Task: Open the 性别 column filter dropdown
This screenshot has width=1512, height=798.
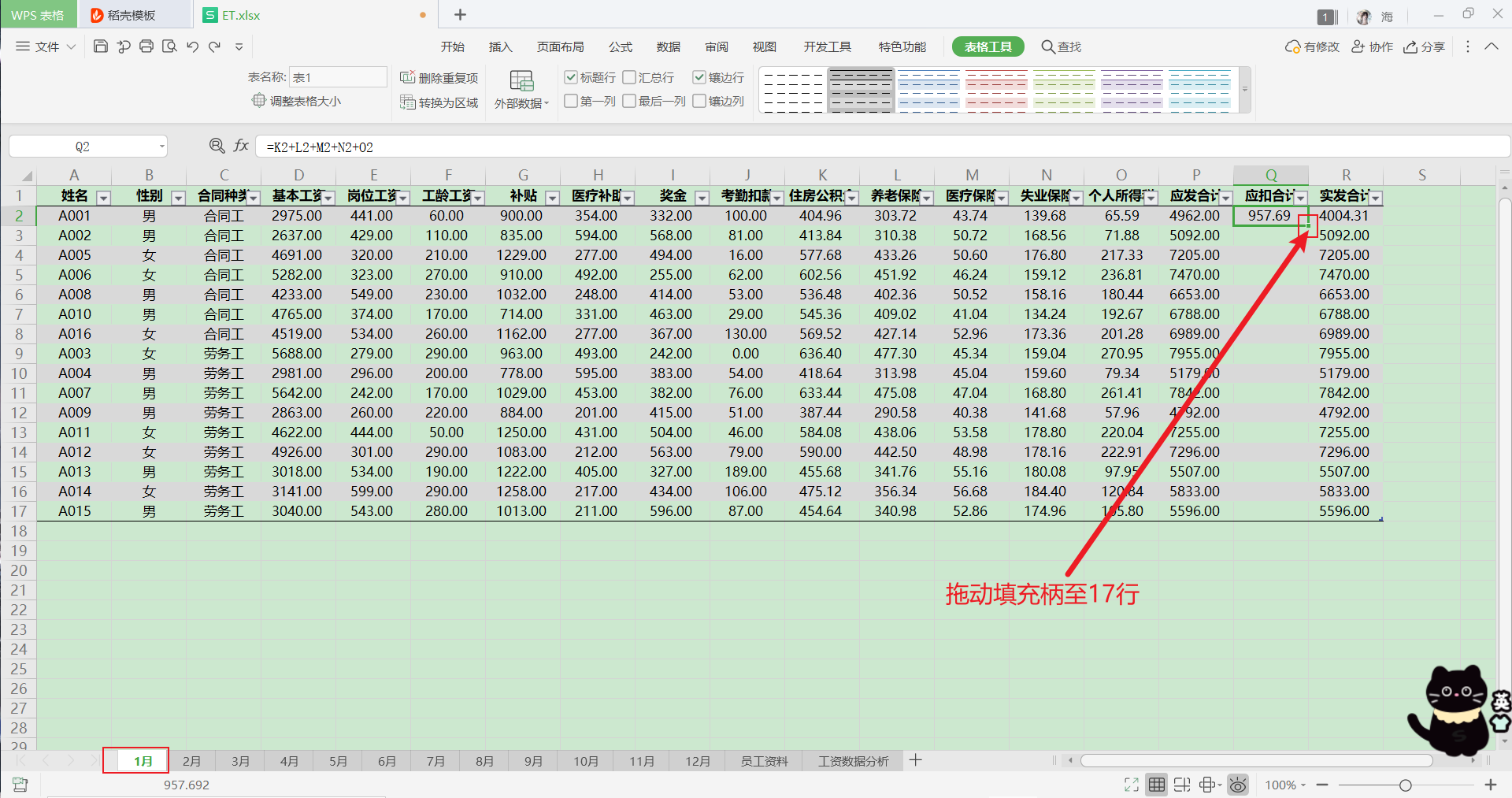Action: [x=178, y=197]
